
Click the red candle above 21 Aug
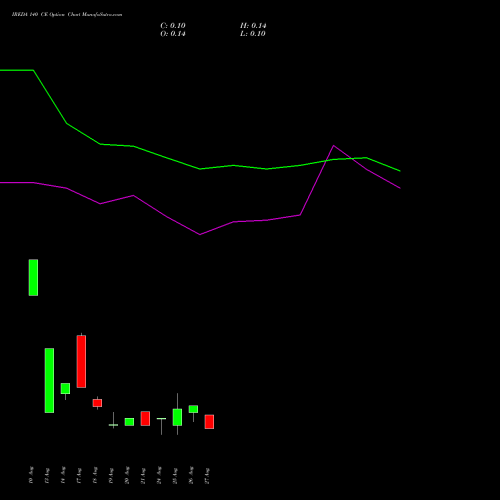pyautogui.click(x=145, y=418)
